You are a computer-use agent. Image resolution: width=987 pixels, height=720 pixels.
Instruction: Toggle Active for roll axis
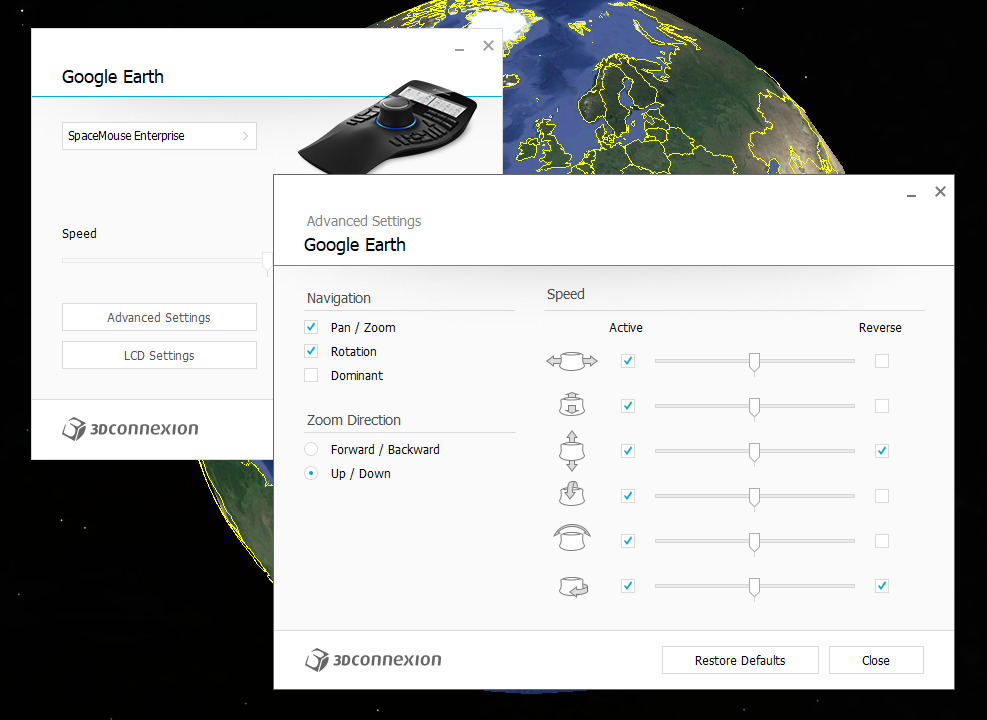pos(628,541)
